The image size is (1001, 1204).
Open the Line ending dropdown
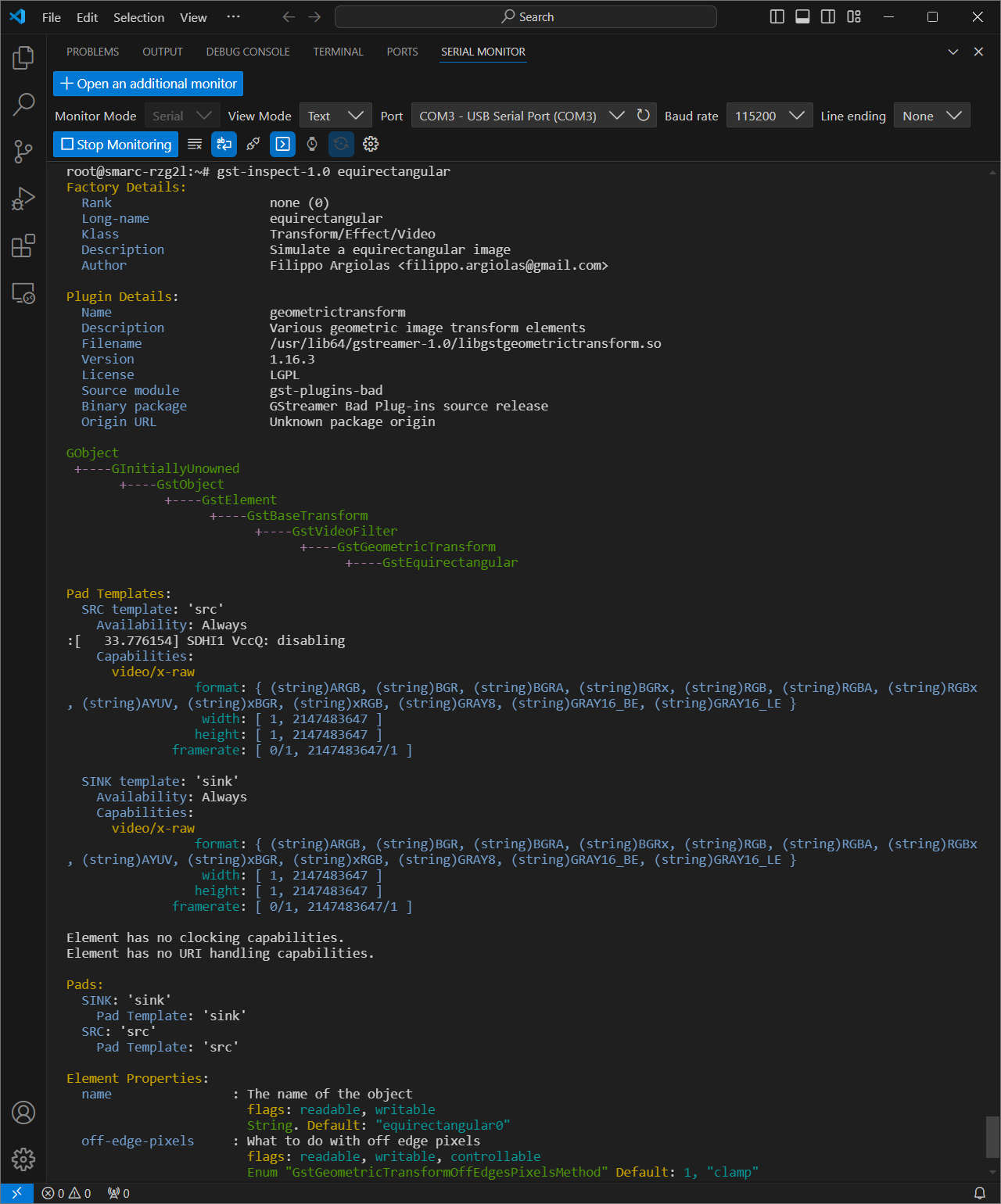tap(932, 116)
